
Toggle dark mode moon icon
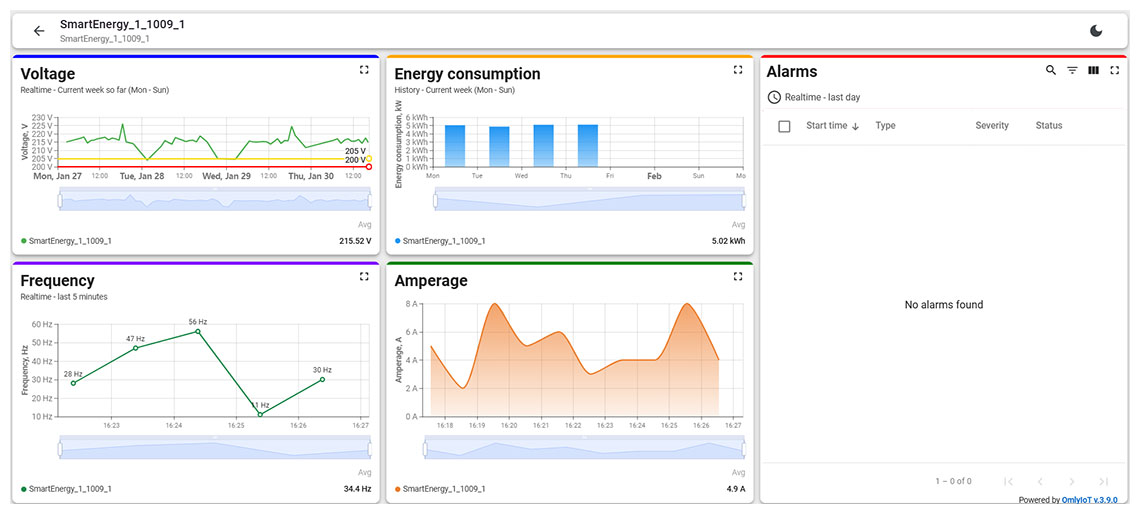pyautogui.click(x=1096, y=31)
